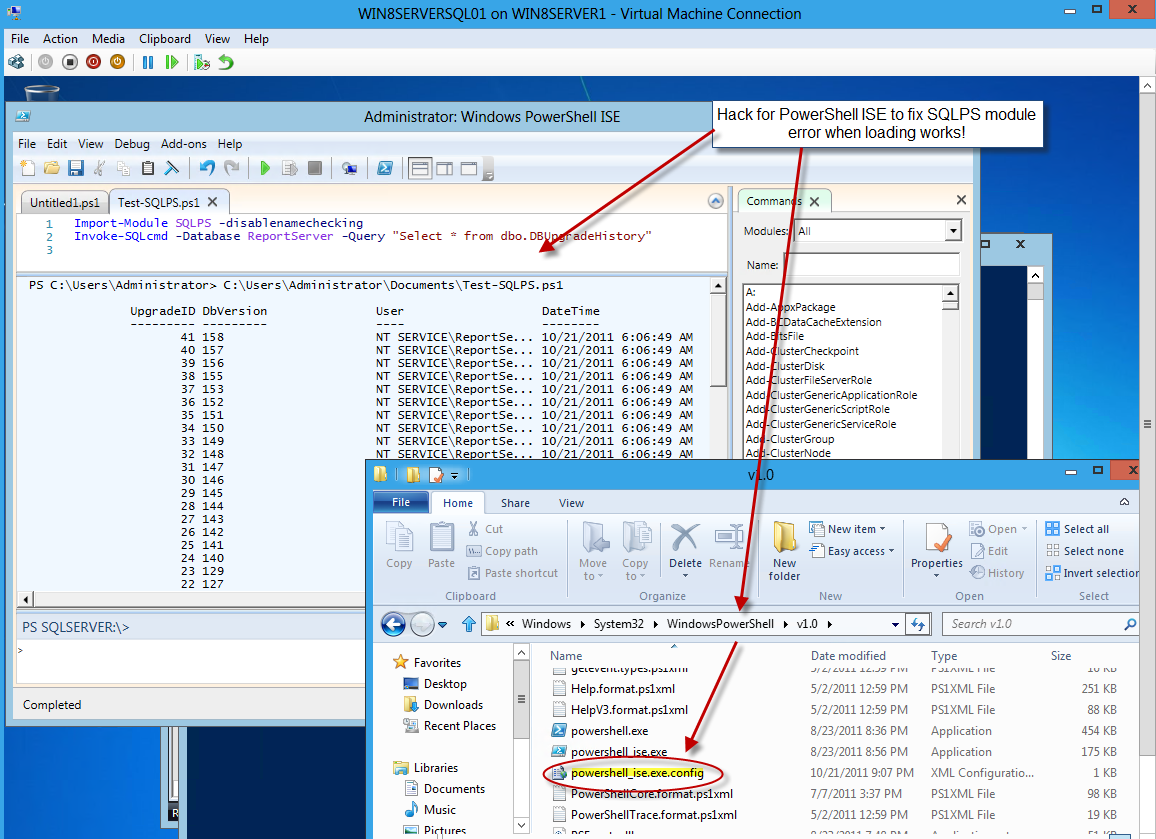Click the green Reset VM icon
This screenshot has width=1156, height=839.
coord(172,63)
